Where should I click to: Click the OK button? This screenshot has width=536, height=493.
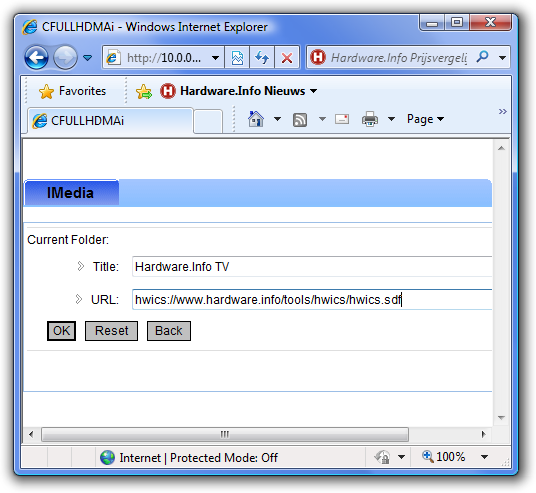[61, 331]
